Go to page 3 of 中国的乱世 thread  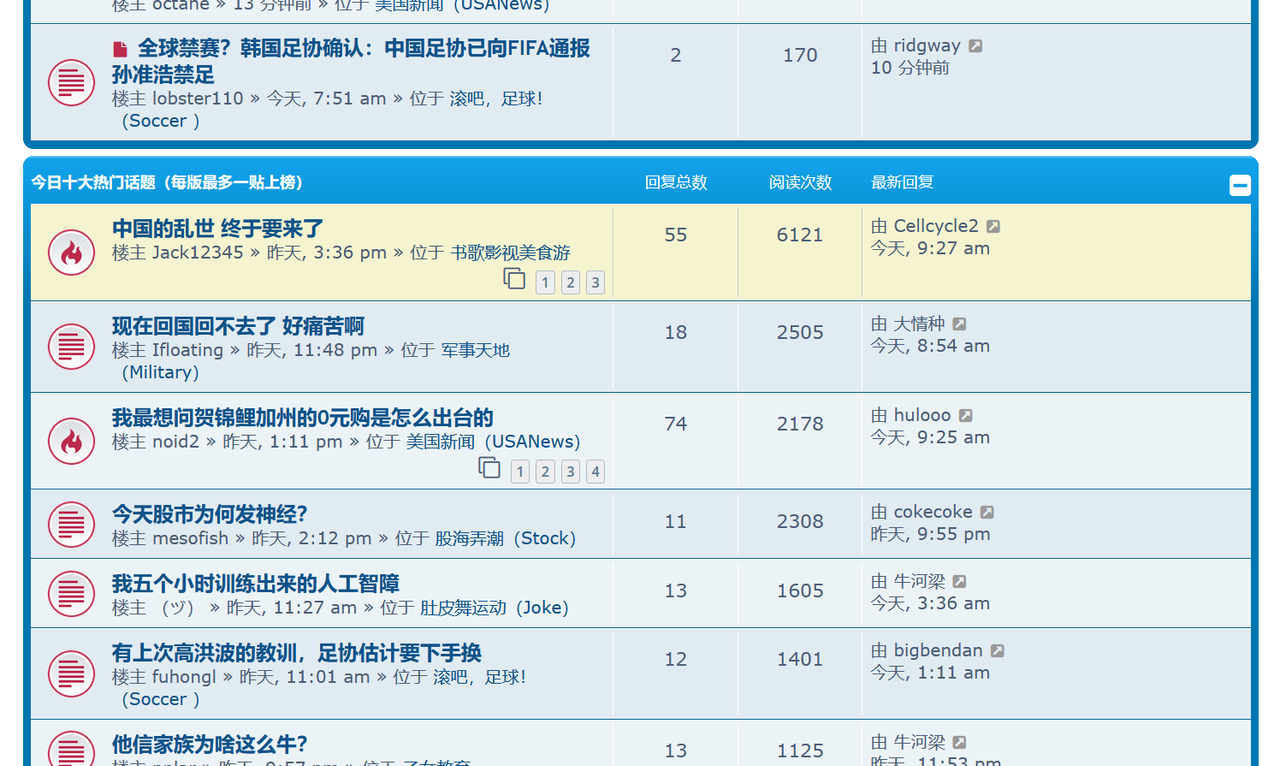[595, 283]
